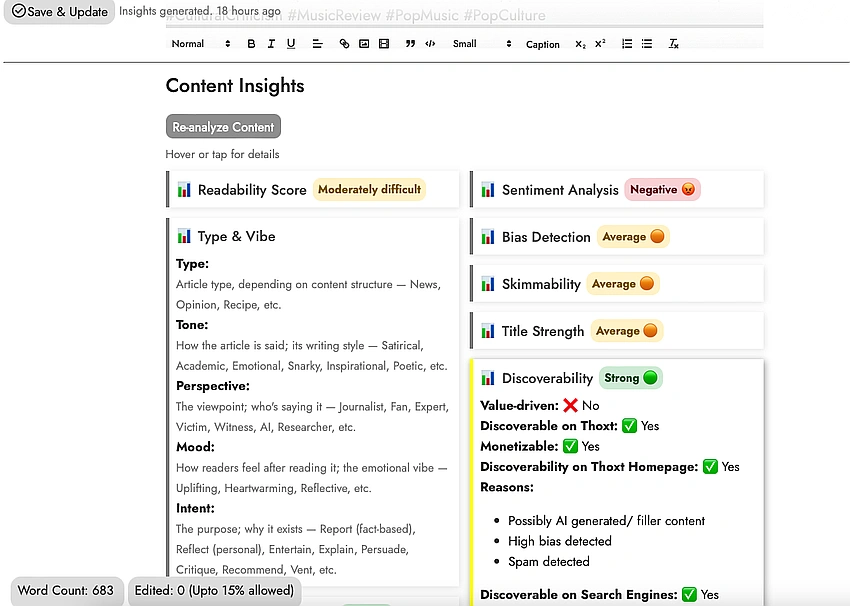Select the Caption style option

click(542, 43)
